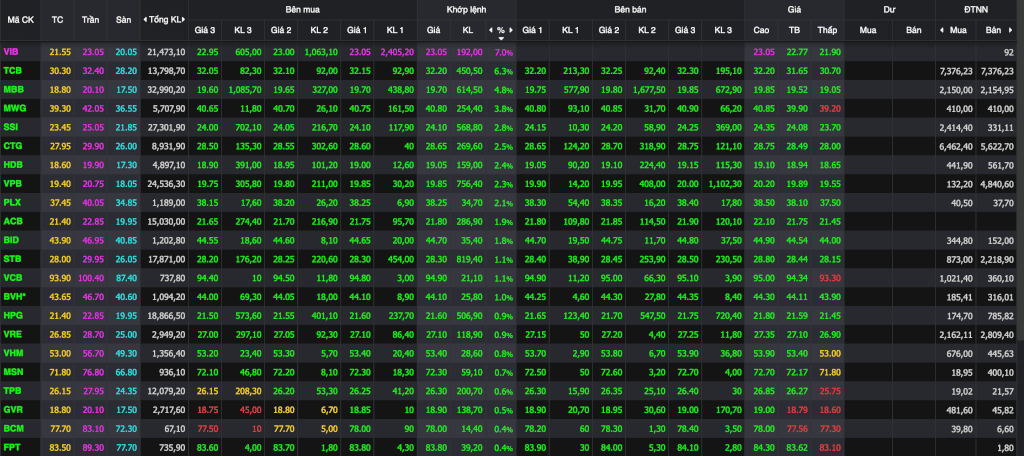1024x456 pixels.
Task: Click HPG's total volume 18,866,50
Action: click(x=166, y=316)
